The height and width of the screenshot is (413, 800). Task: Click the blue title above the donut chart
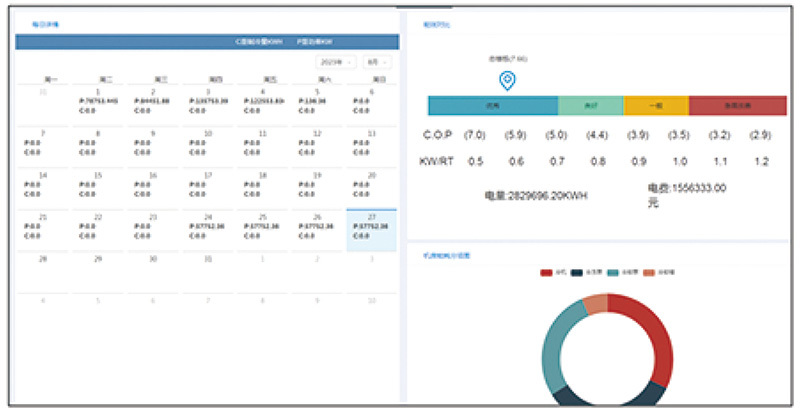[x=446, y=256]
